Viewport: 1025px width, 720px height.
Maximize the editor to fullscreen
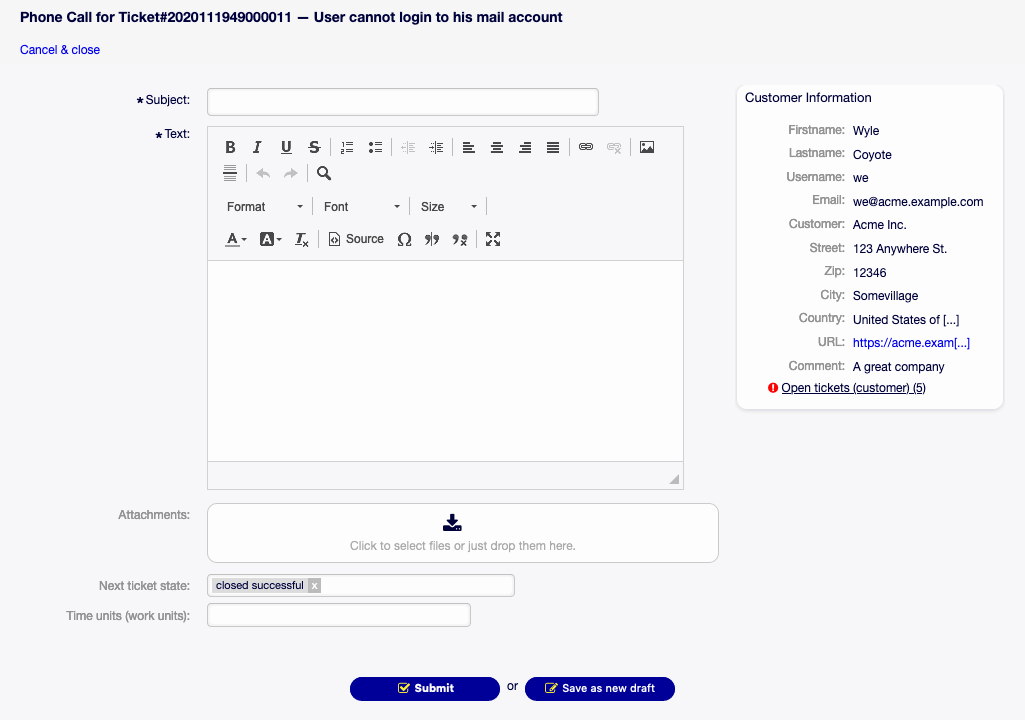[x=493, y=239]
